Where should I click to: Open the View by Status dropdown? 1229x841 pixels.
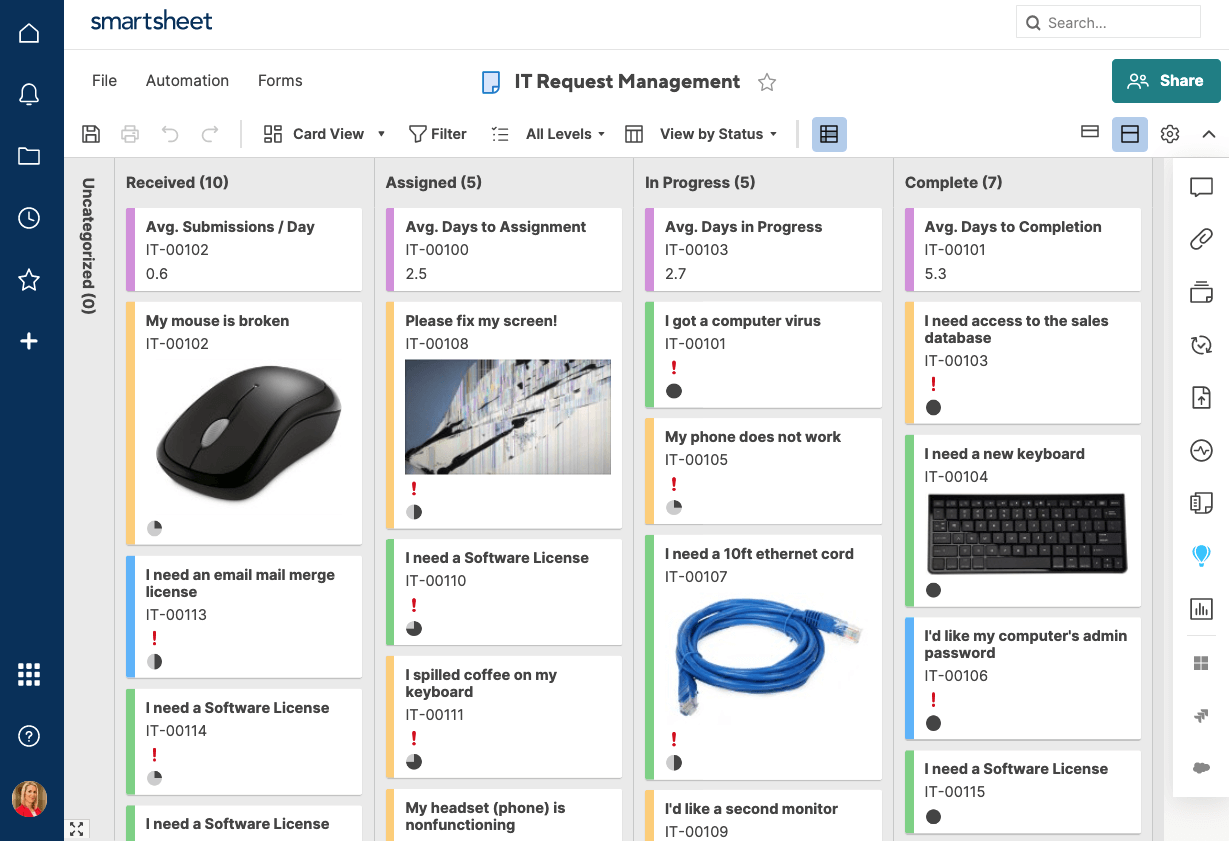click(x=717, y=134)
